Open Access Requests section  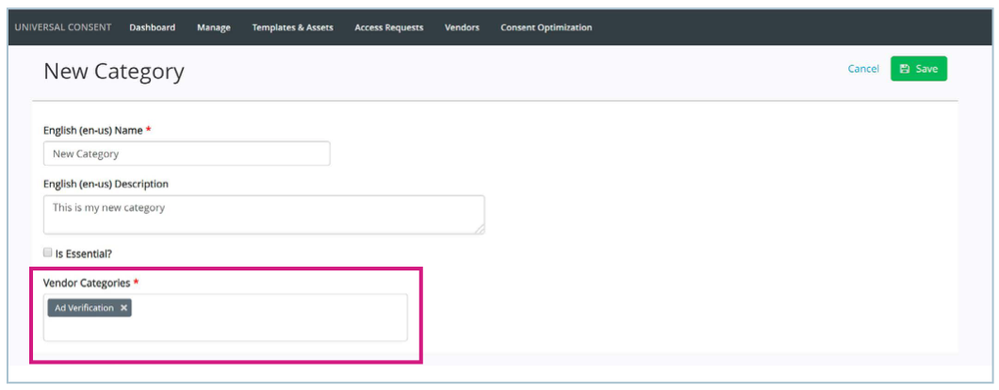coord(389,27)
